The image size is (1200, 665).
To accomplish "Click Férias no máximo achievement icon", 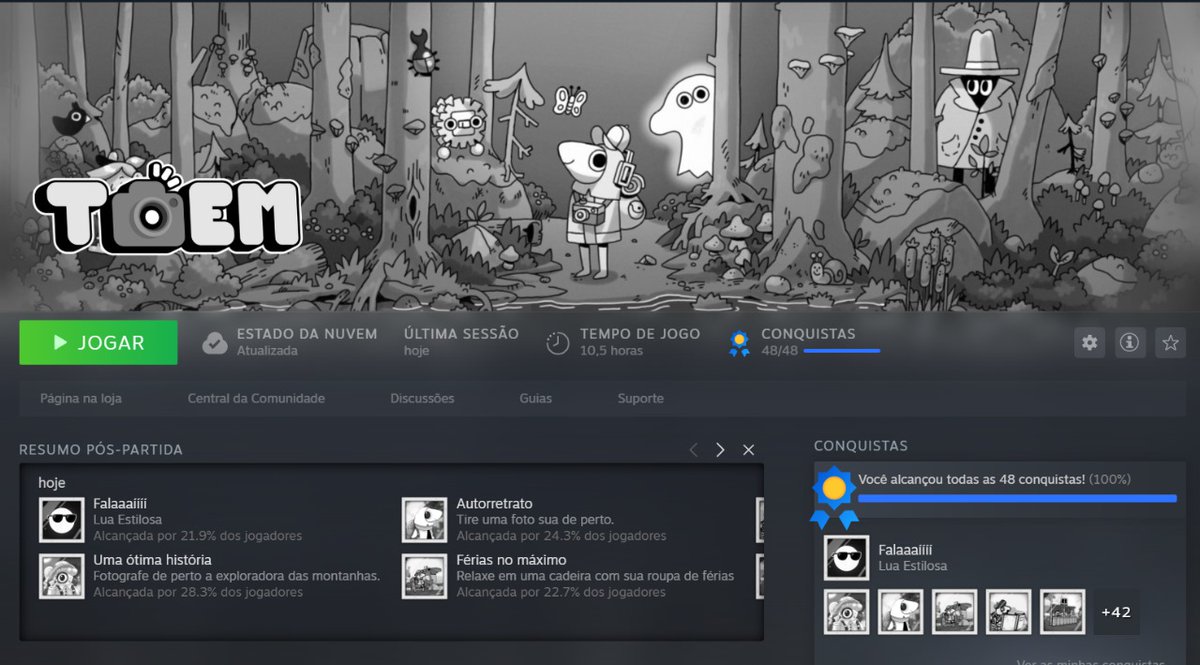I will pyautogui.click(x=424, y=576).
